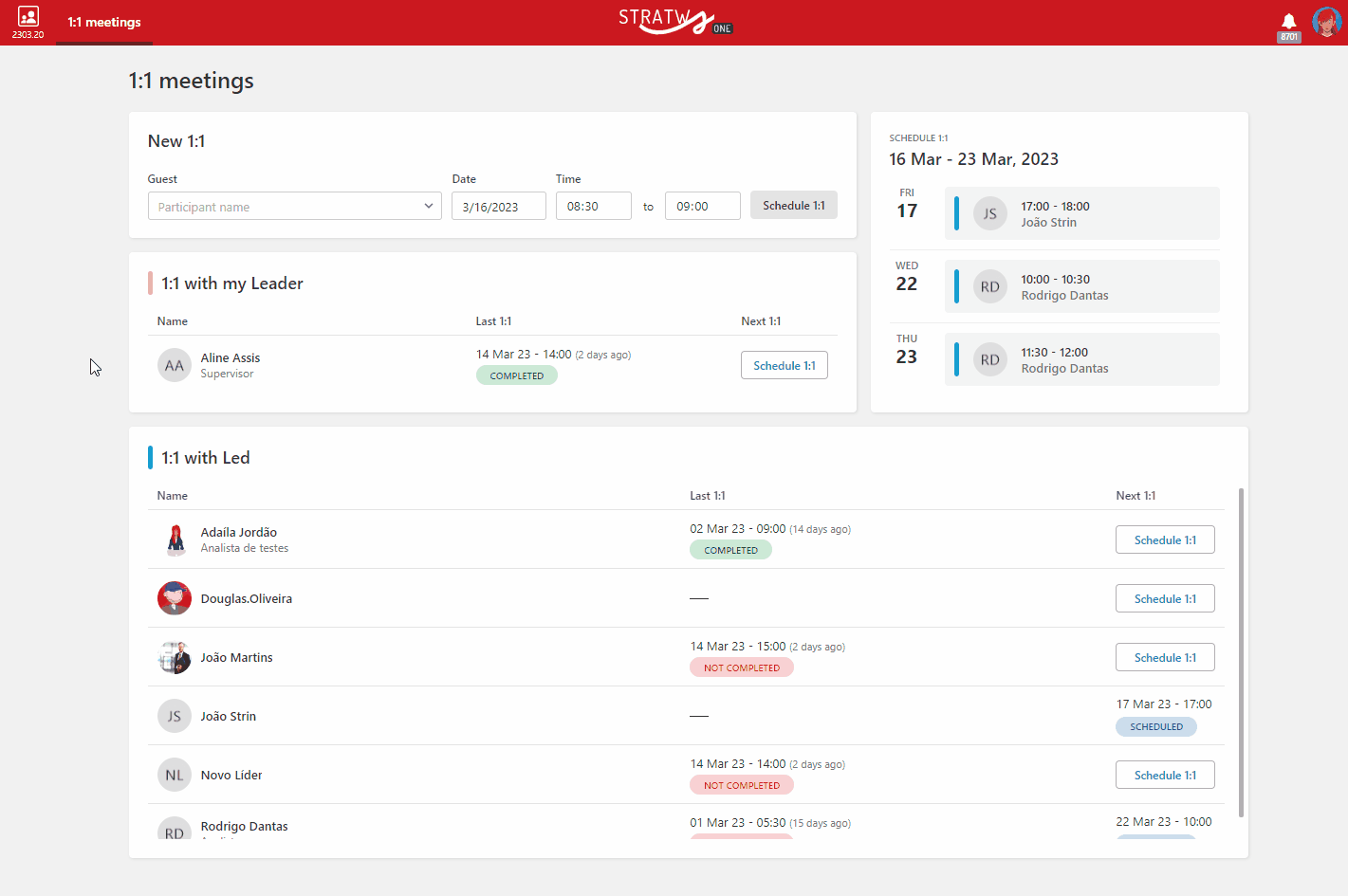Click NOT COMPLETED badge for João Martins
1348x896 pixels.
(742, 667)
